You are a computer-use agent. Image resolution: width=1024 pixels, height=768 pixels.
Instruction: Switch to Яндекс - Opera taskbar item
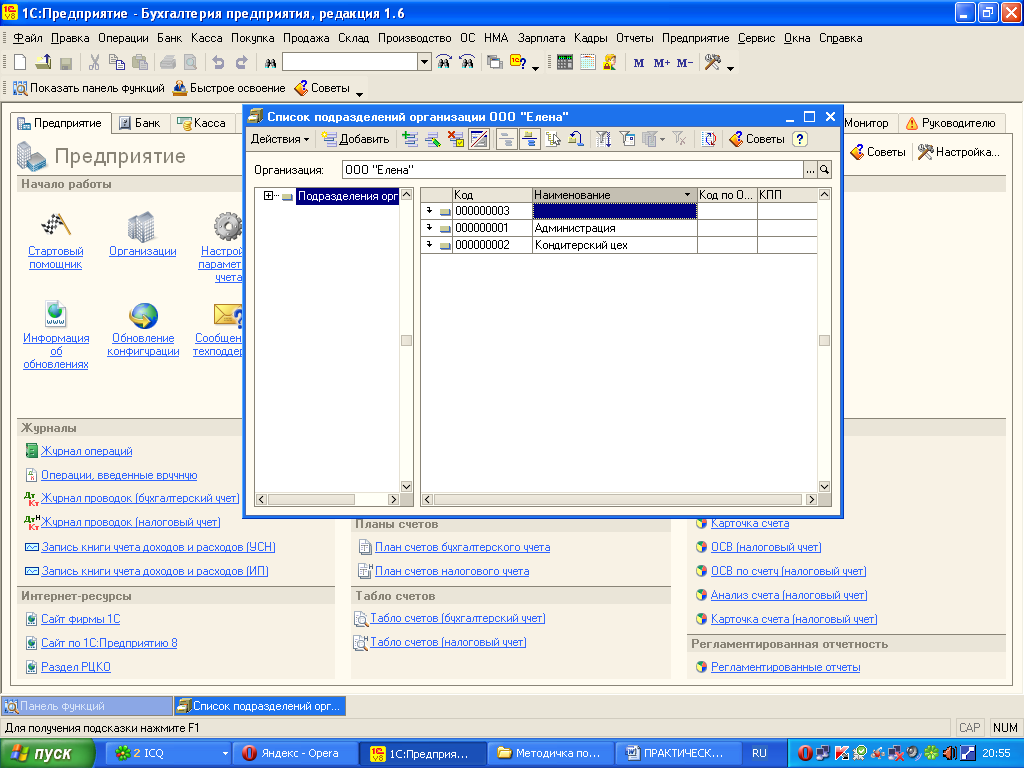[295, 754]
